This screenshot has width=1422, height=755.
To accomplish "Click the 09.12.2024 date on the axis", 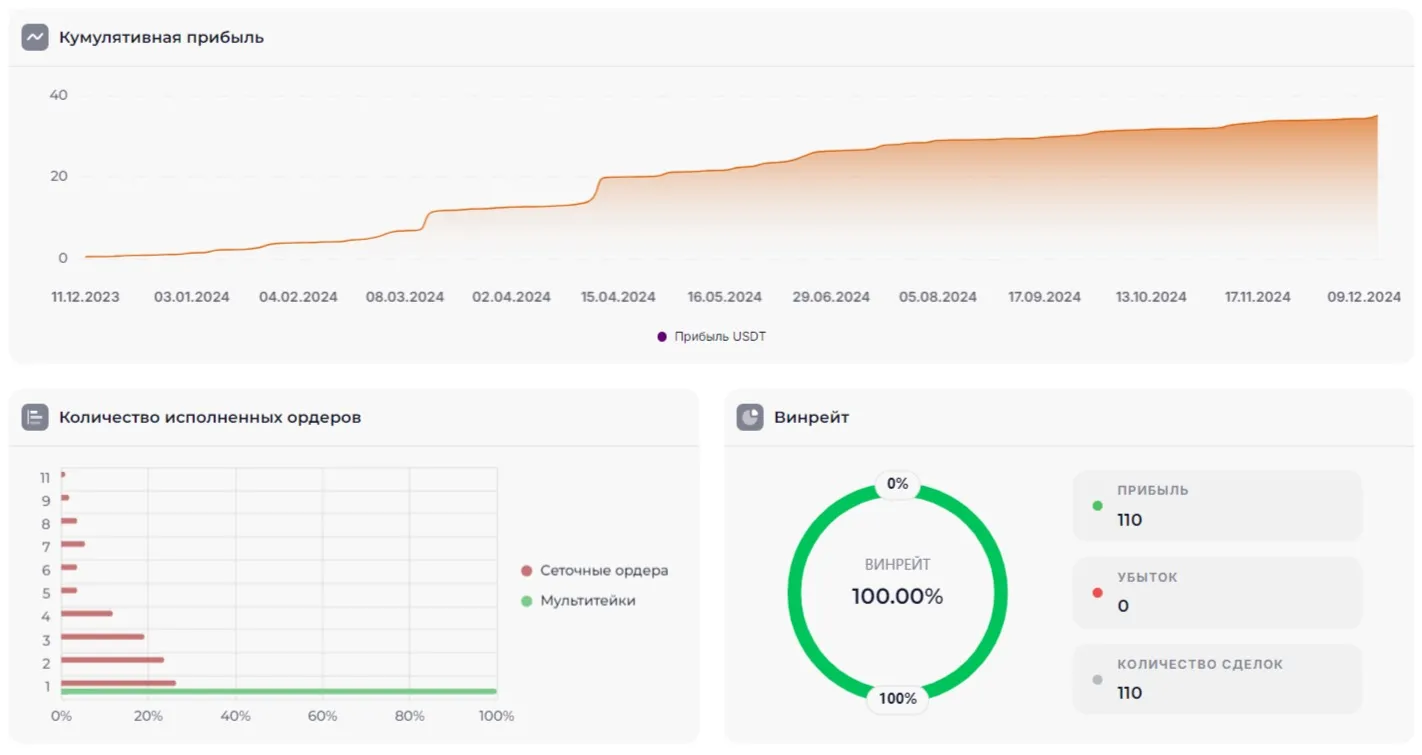I will pos(1364,297).
